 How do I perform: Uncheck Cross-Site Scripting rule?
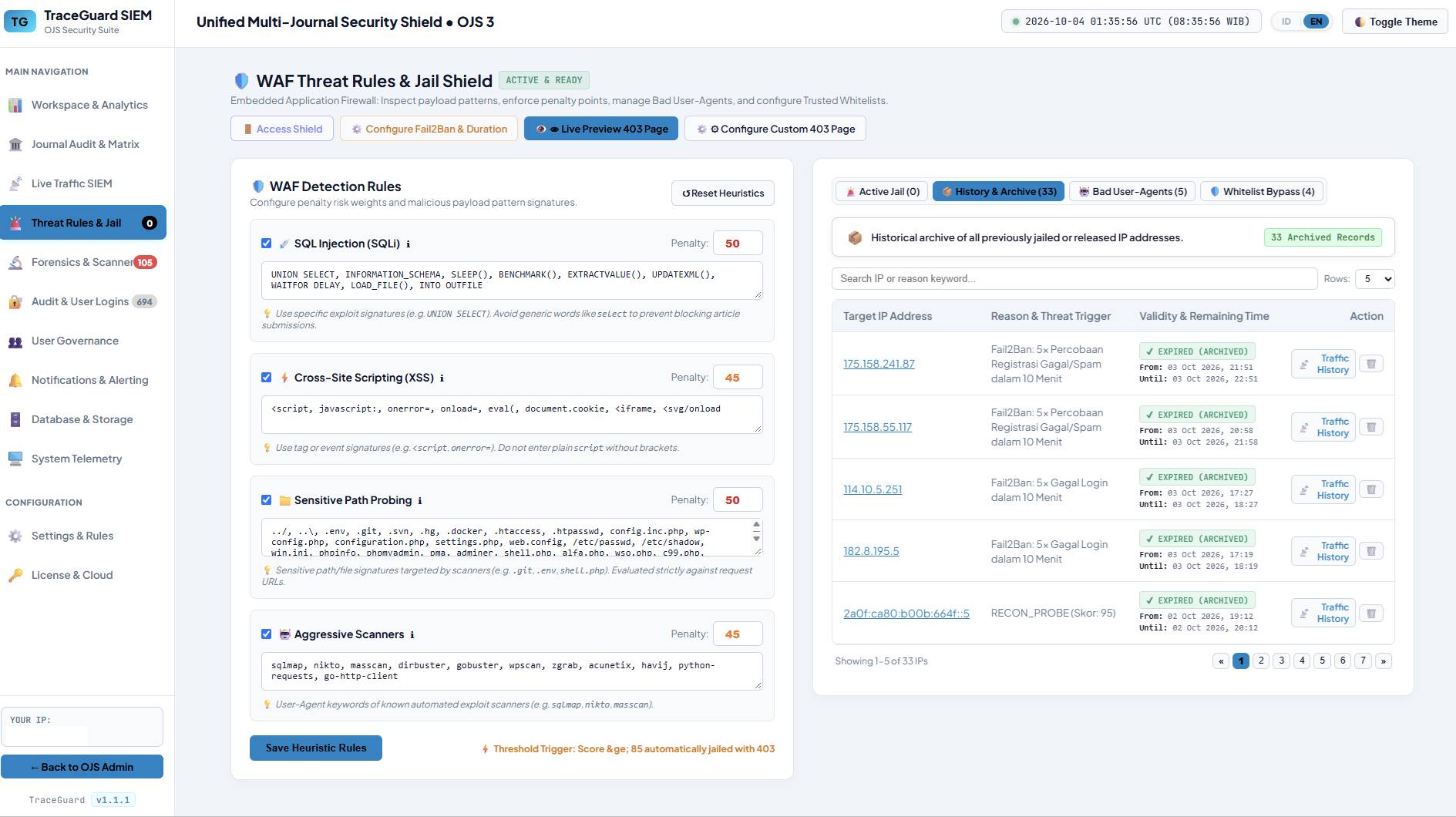pos(267,377)
